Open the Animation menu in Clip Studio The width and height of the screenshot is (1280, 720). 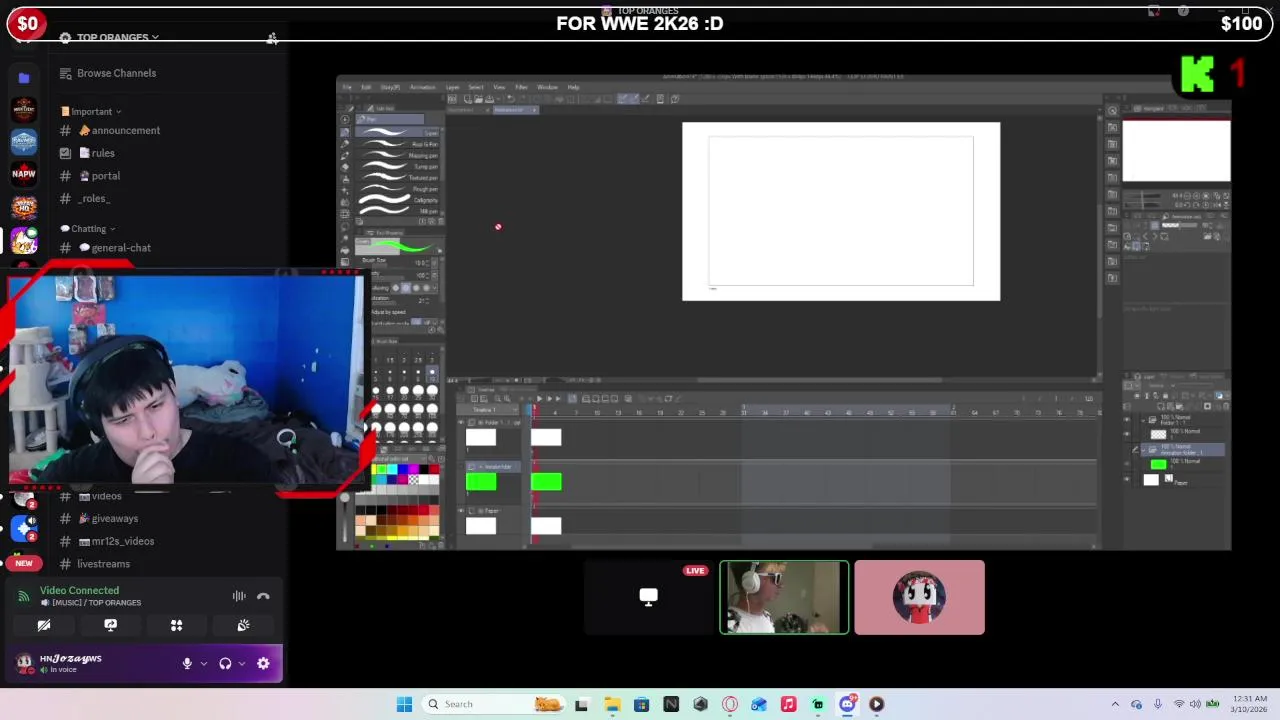[x=422, y=87]
